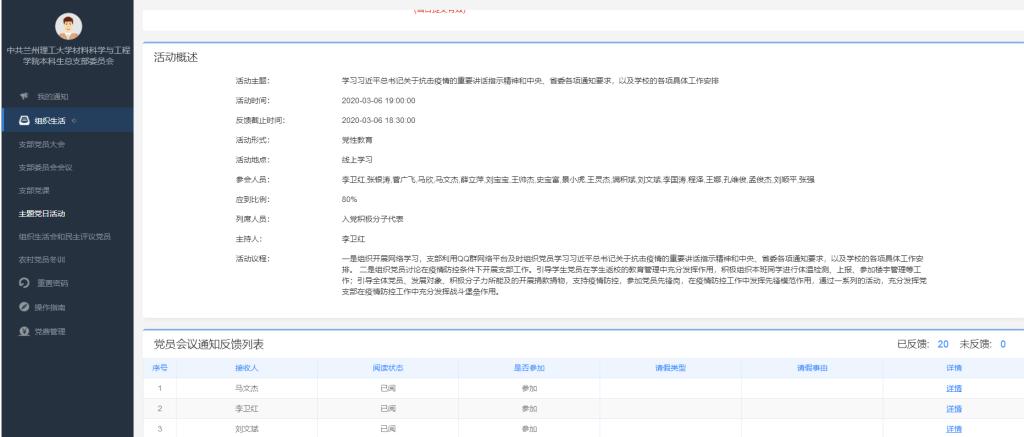Open 支部党员大会 in the sidebar
Screen dimensions: 1024x437
pyautogui.click(x=42, y=144)
